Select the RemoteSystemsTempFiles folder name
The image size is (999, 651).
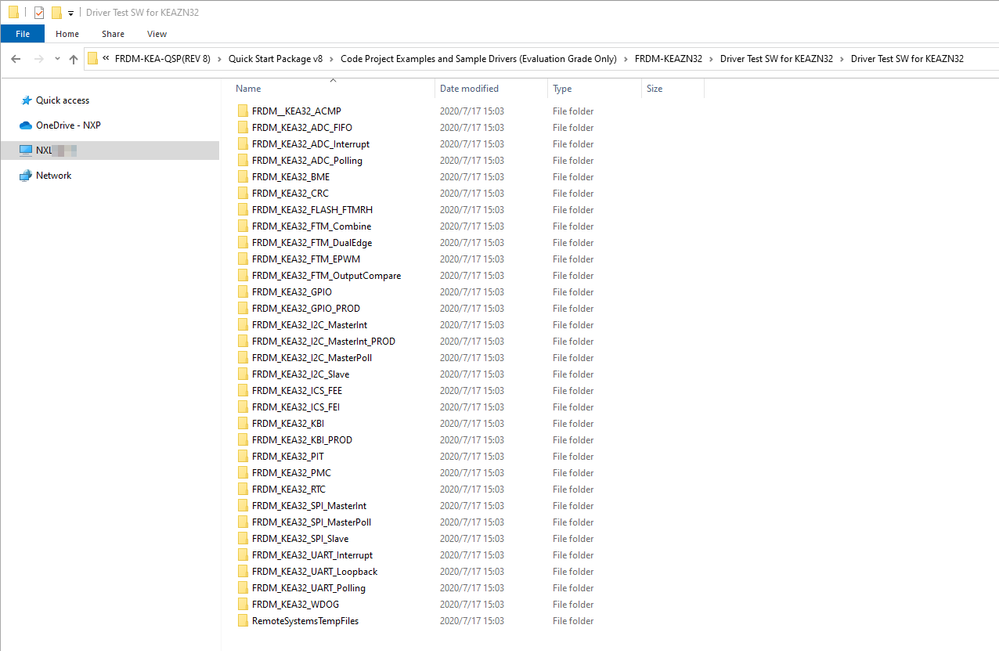(305, 621)
